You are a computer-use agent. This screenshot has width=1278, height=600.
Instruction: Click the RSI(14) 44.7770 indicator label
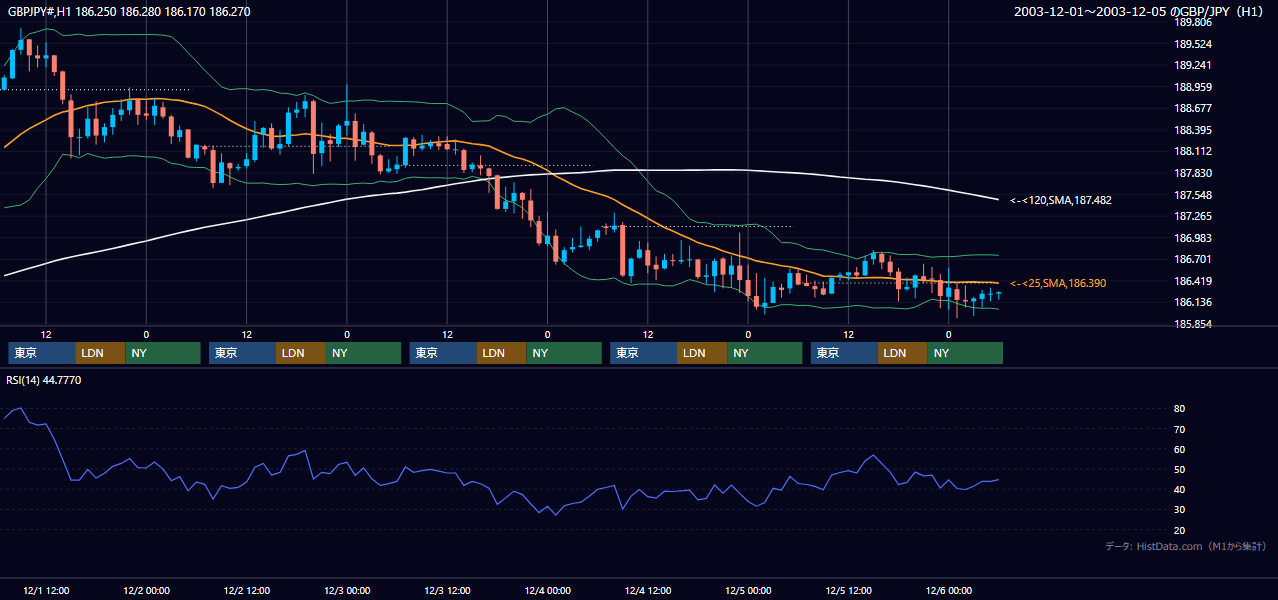tap(44, 380)
